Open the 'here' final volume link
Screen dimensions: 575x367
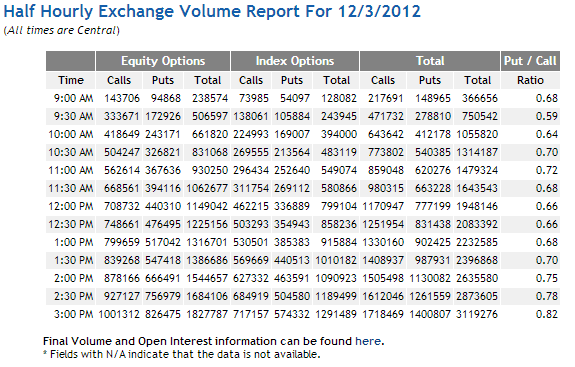tap(368, 341)
